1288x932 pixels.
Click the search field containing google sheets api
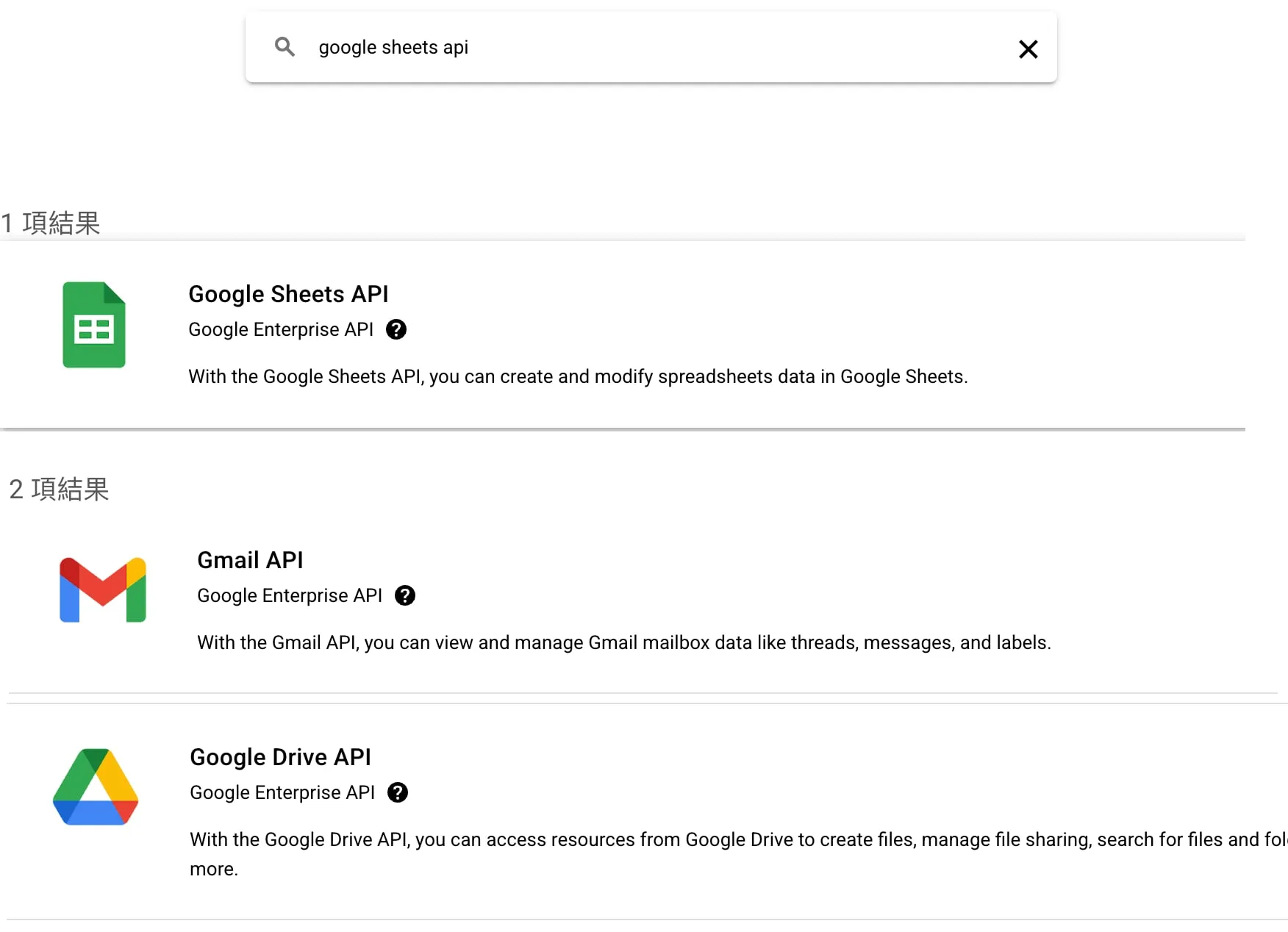[x=651, y=47]
